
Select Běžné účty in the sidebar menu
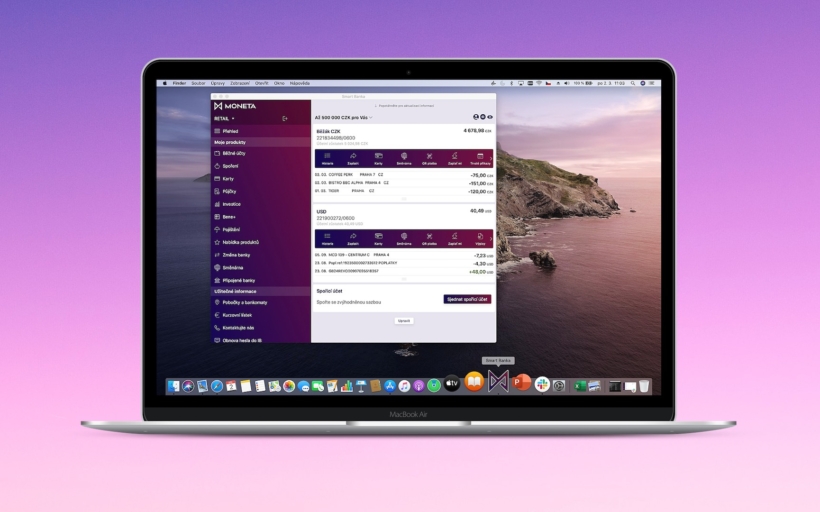(x=234, y=154)
